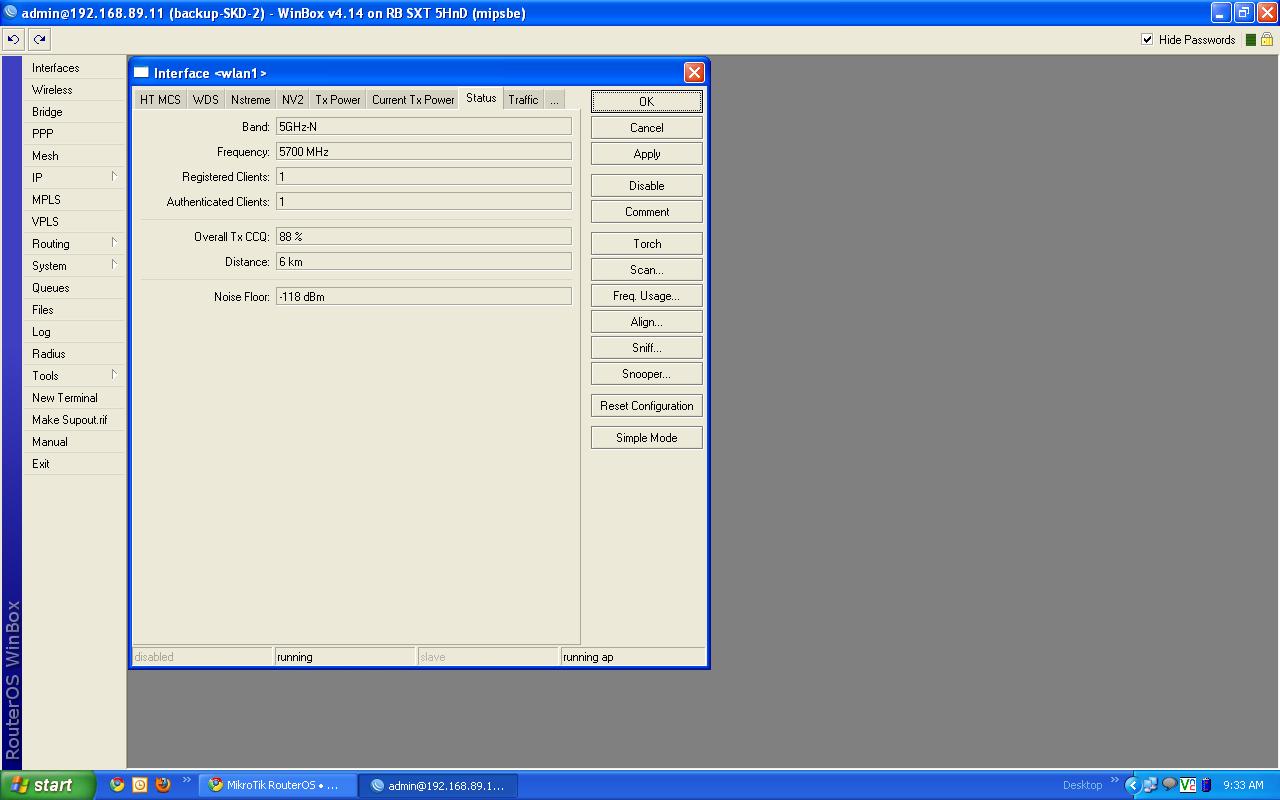Click the Comment button
Viewport: 1280px width, 800px height.
click(x=647, y=212)
